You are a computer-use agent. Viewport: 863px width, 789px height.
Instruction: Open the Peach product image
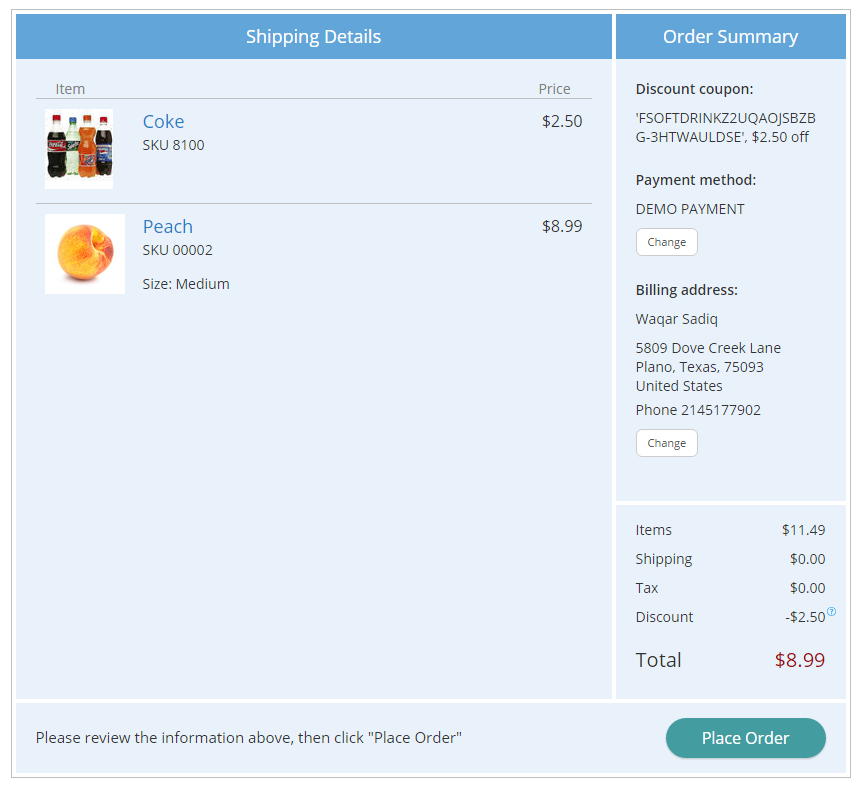(x=85, y=254)
